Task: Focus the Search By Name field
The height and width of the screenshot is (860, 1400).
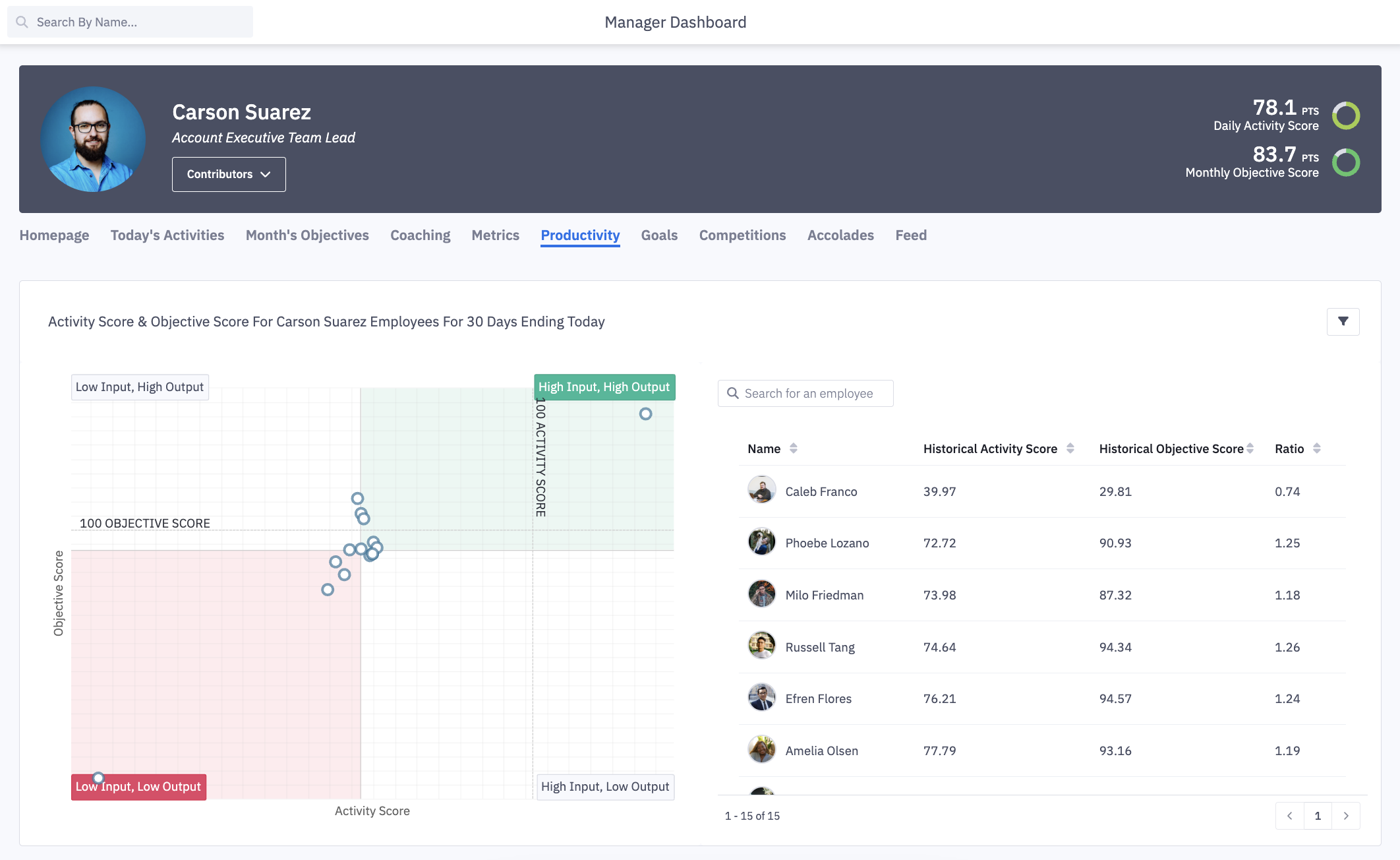Action: pos(131,22)
